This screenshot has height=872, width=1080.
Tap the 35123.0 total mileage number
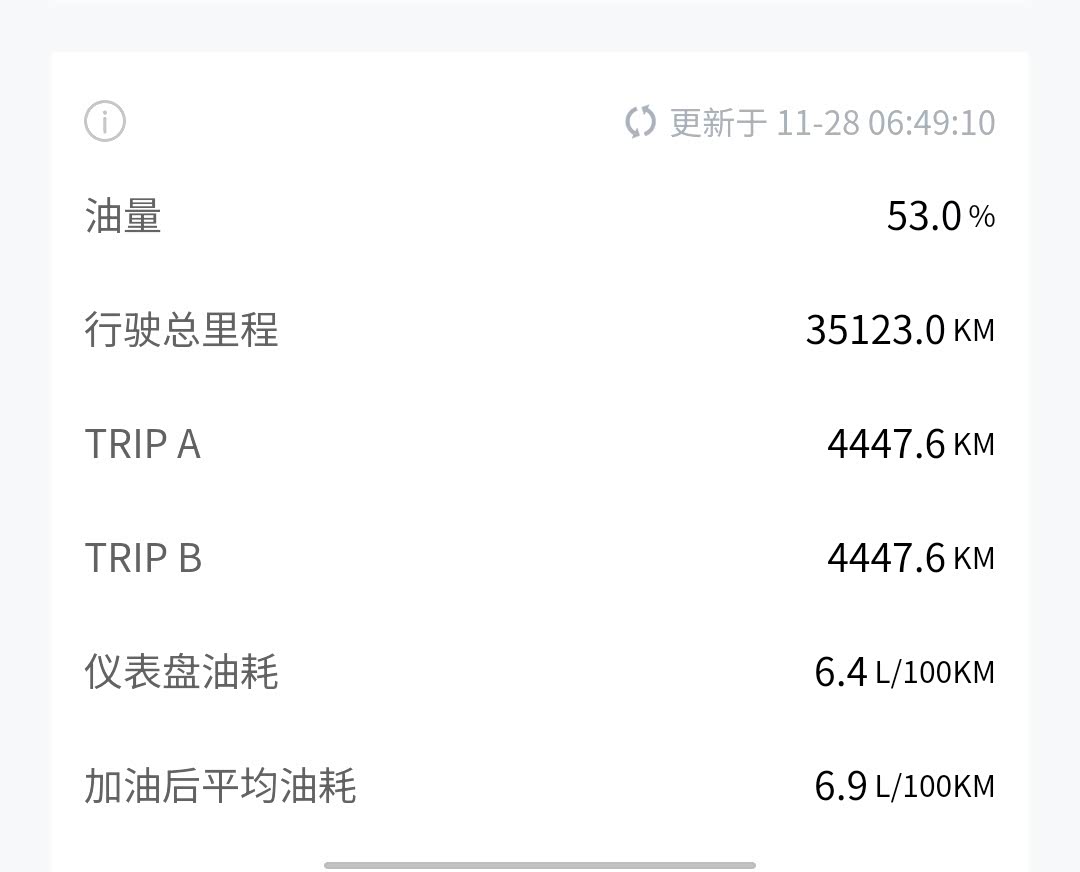875,330
